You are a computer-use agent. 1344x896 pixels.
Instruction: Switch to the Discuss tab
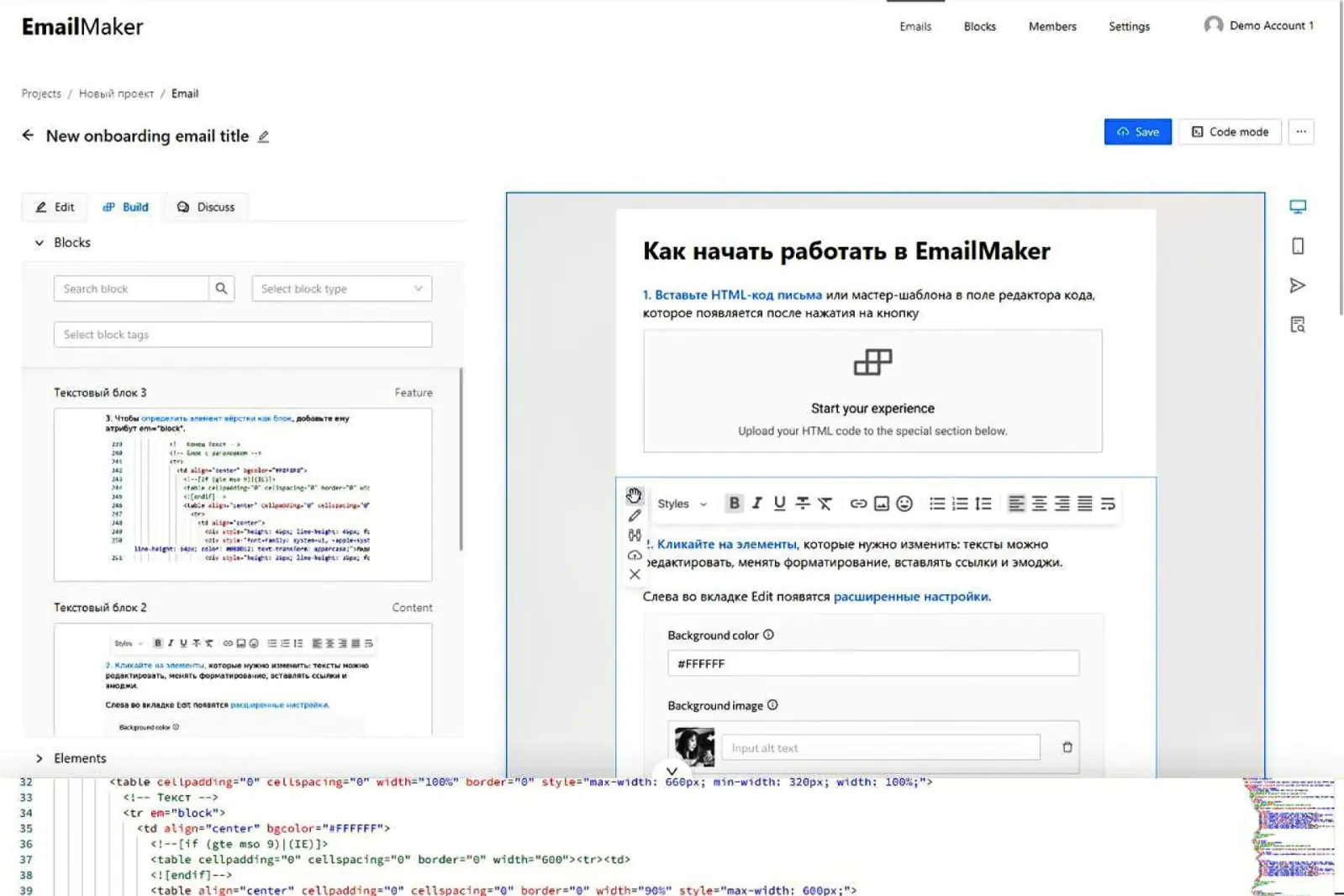click(x=206, y=207)
